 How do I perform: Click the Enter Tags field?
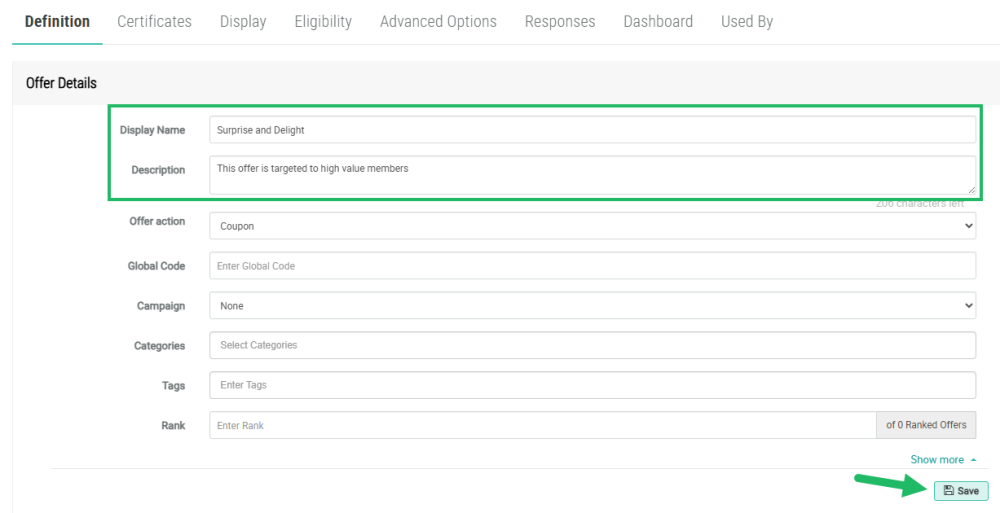click(x=592, y=385)
